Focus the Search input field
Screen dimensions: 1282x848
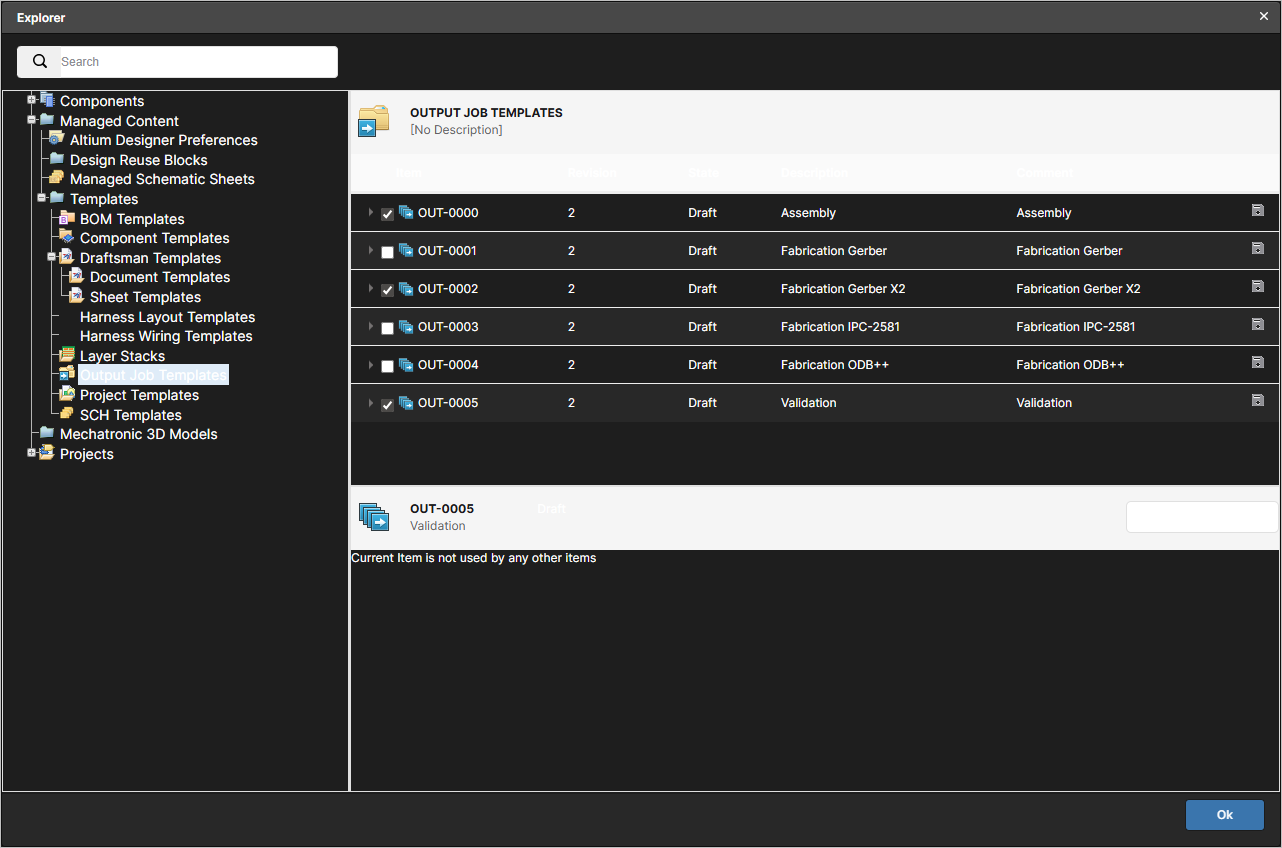[x=197, y=62]
